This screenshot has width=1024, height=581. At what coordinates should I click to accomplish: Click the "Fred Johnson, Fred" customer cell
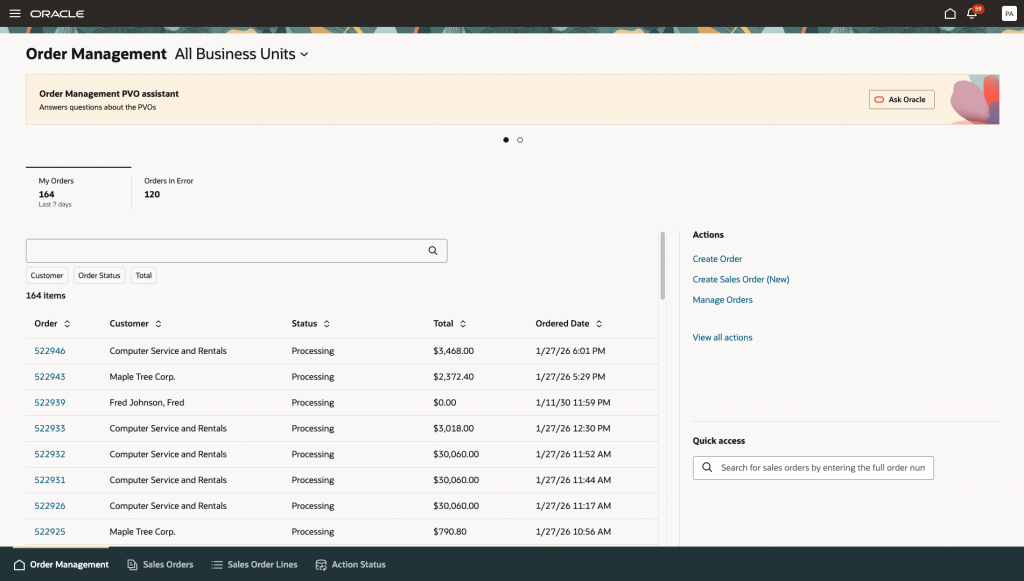(147, 403)
